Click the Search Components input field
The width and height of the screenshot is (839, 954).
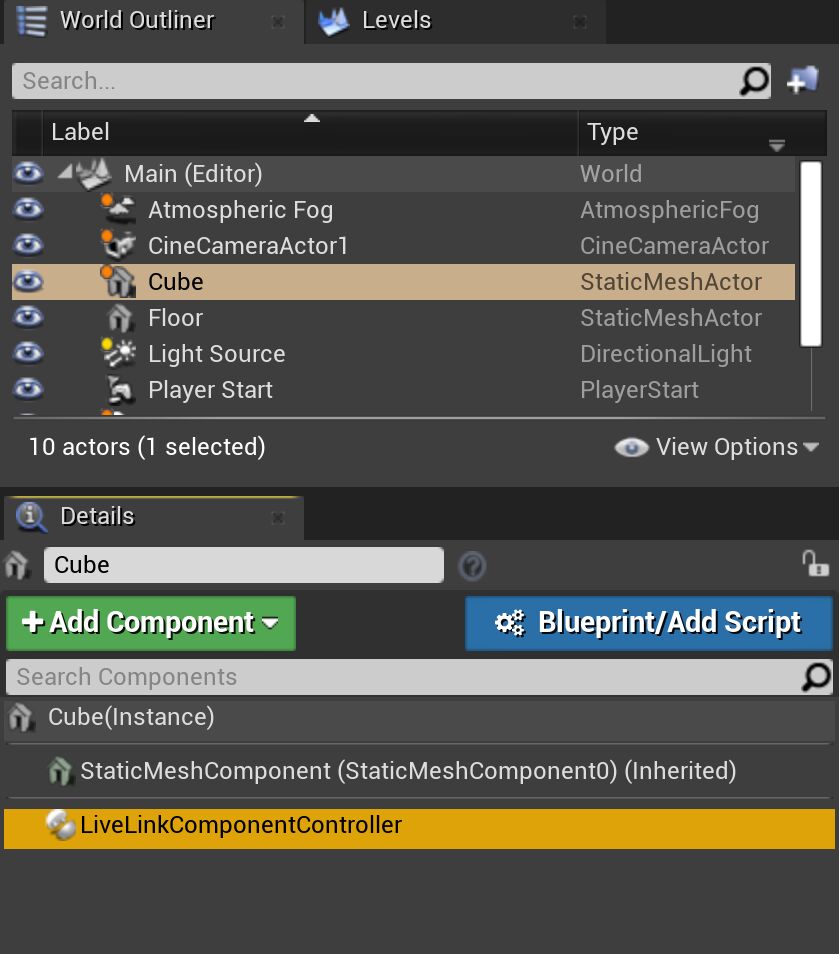point(400,677)
